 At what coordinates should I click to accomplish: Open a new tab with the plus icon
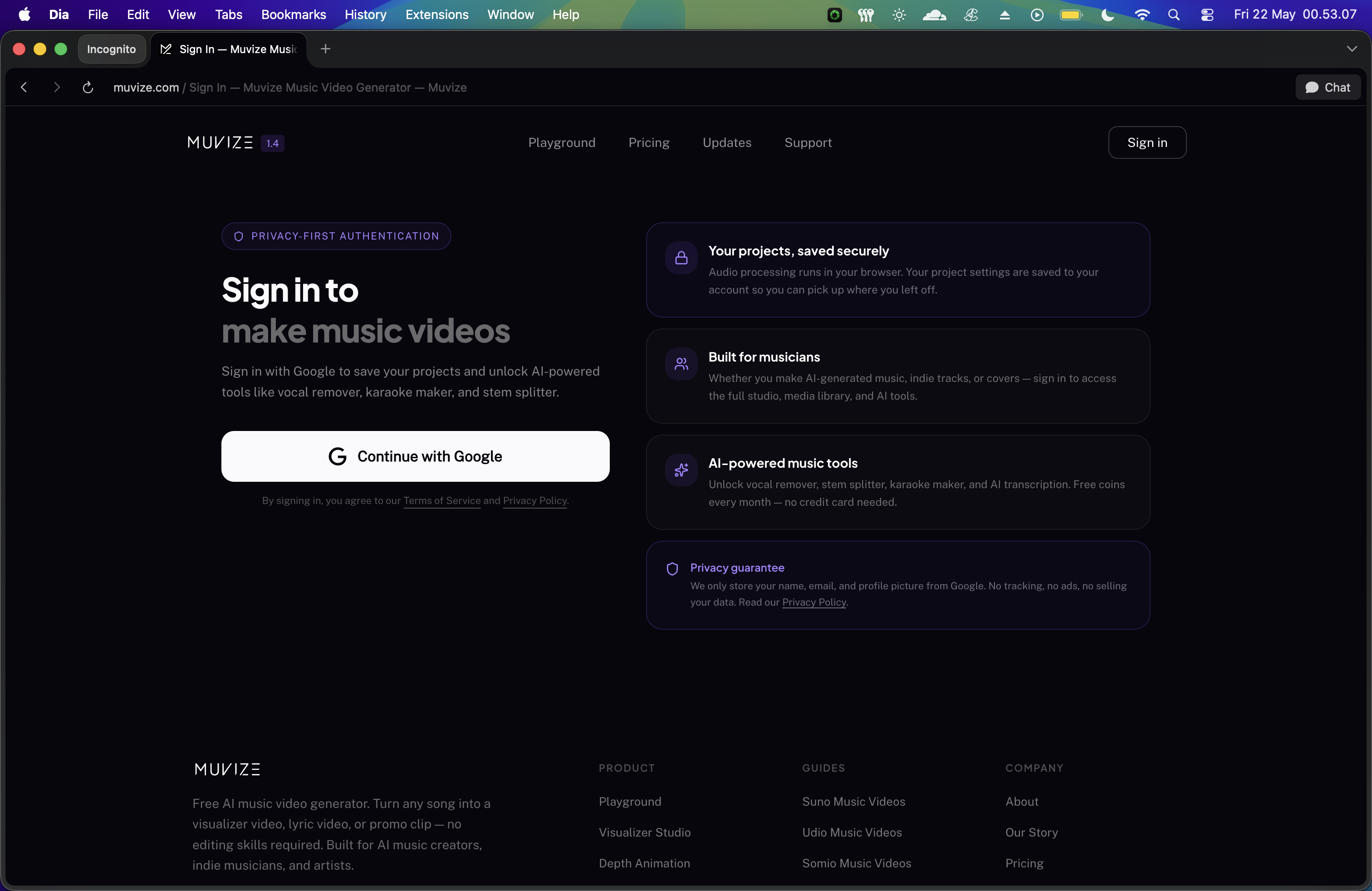click(325, 49)
